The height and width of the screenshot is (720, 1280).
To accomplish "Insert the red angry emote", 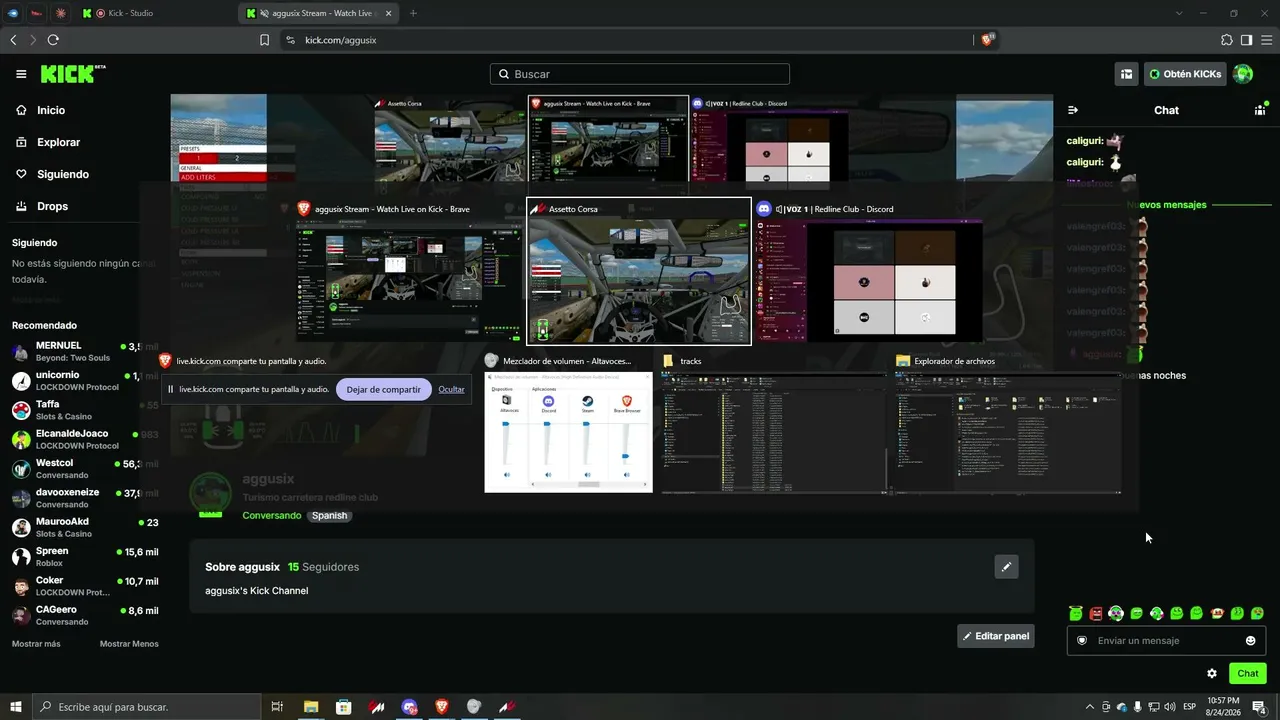I will tap(1096, 613).
